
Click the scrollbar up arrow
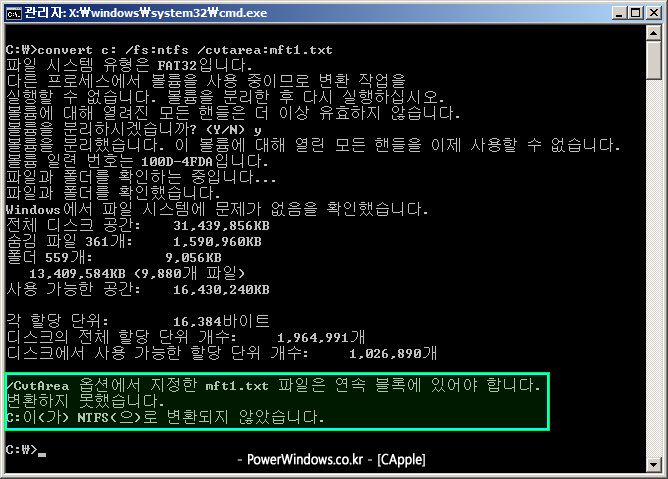coord(654,32)
